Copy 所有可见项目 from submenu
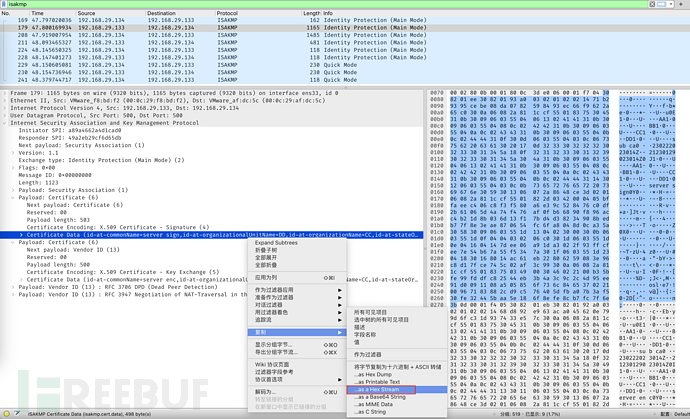 (397, 312)
